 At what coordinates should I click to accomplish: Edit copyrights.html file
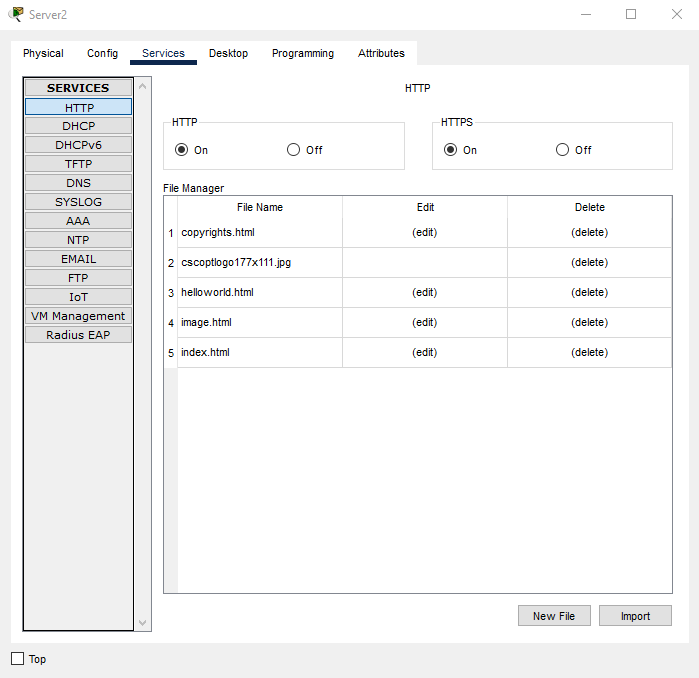click(424, 232)
